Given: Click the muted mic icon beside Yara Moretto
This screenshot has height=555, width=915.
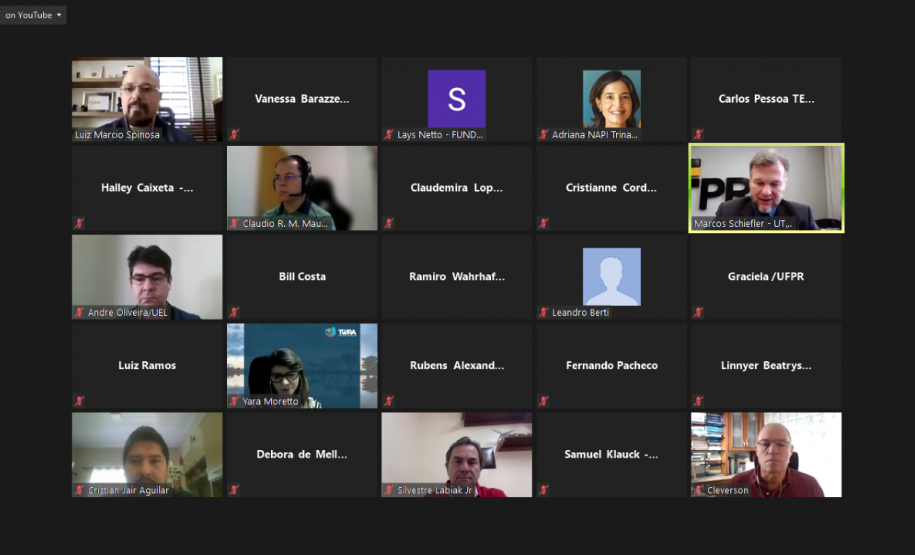Looking at the screenshot, I should click(234, 401).
